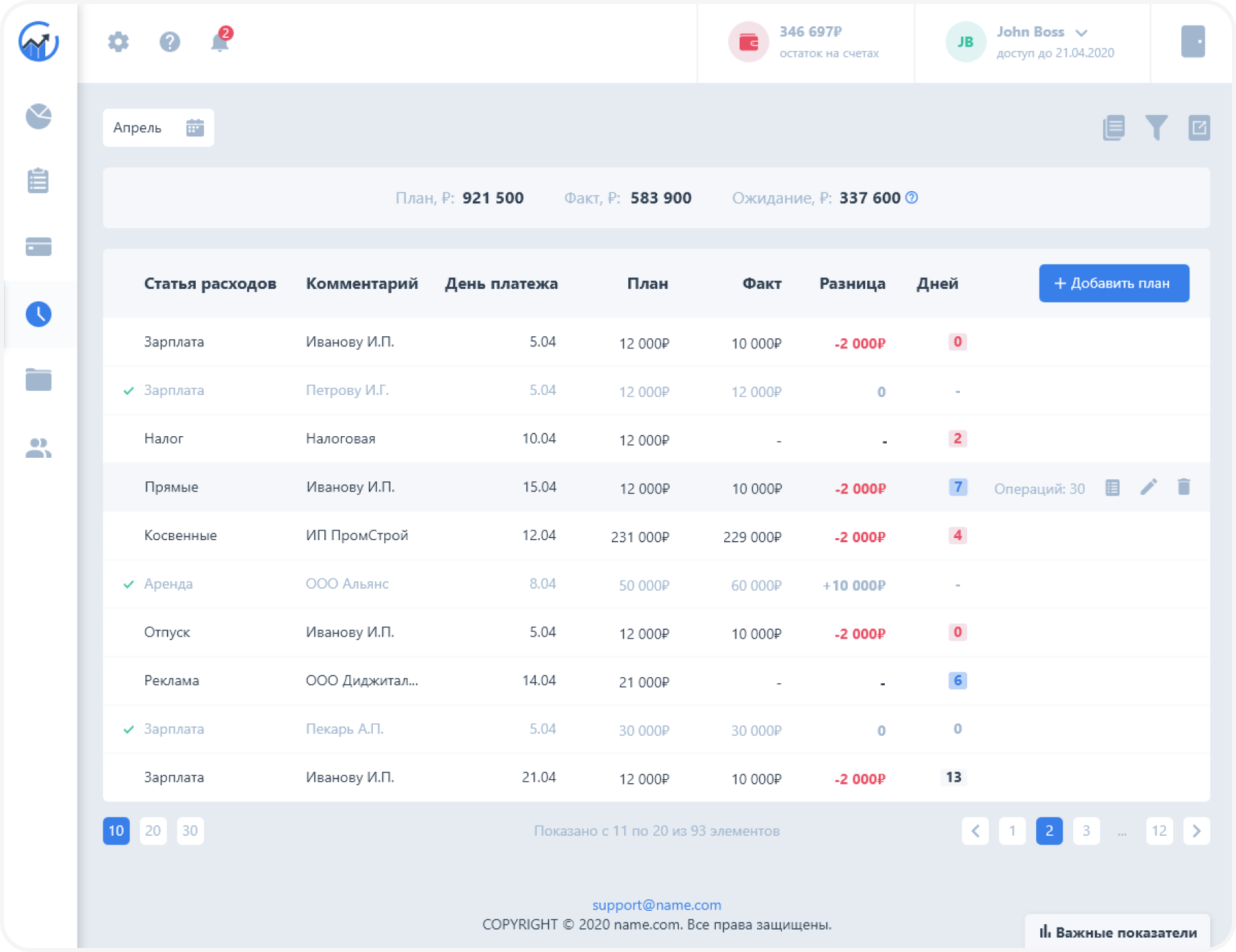Toggle the checkmark on the Аренда row
Viewport: 1236px width, 952px height.
pyautogui.click(x=128, y=584)
